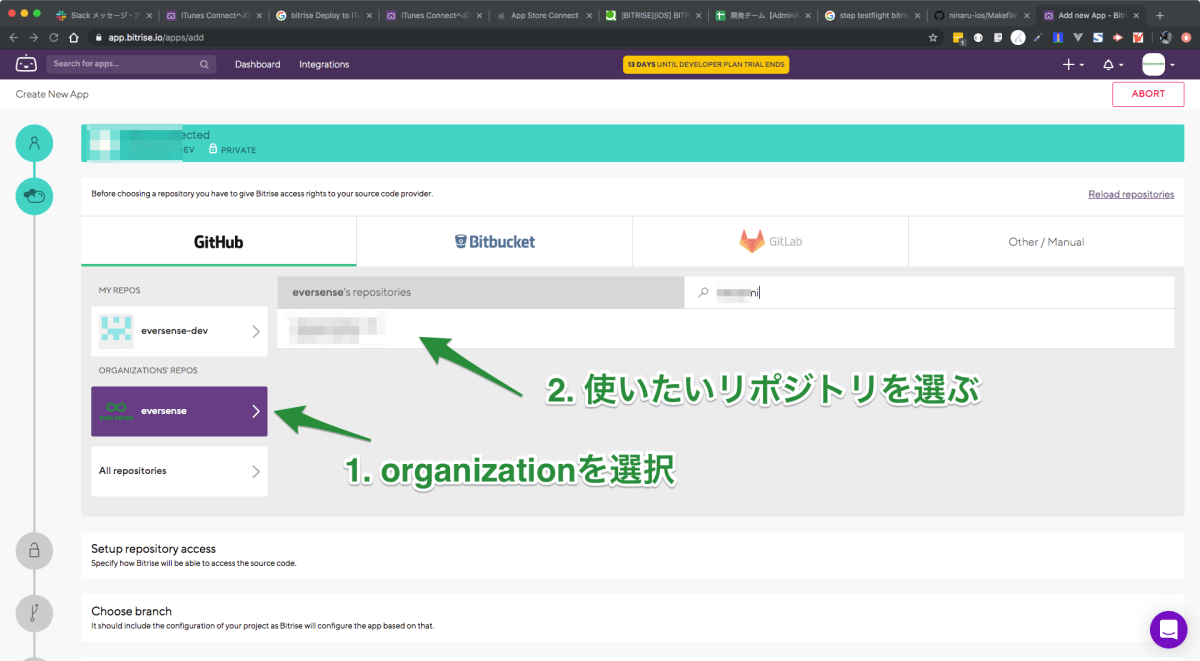The image size is (1200, 661).
Task: Switch to App Store Connect tab
Action: point(545,15)
